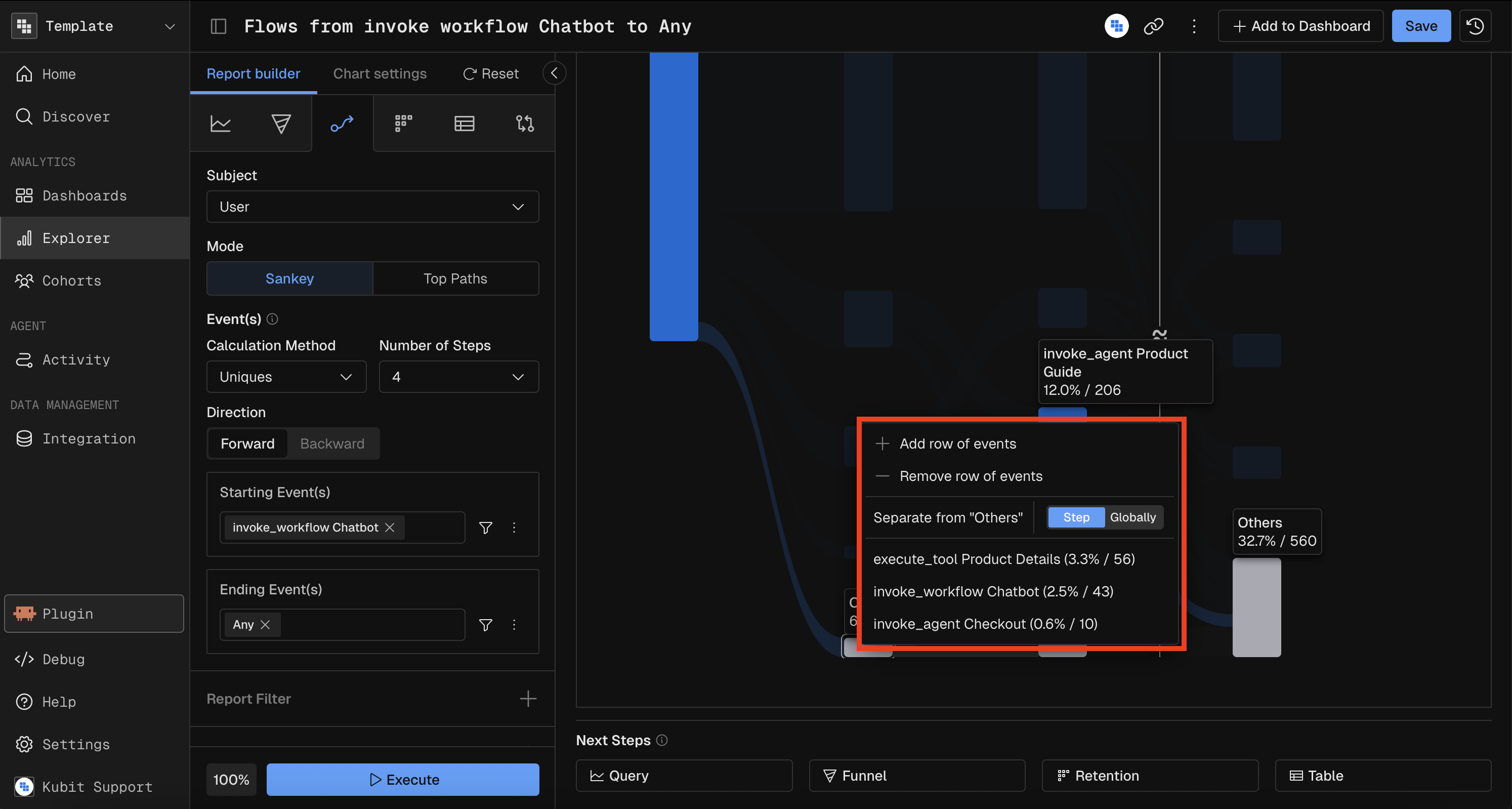Open the three-dot menu in header
Viewport: 1512px width, 809px height.
(1194, 26)
